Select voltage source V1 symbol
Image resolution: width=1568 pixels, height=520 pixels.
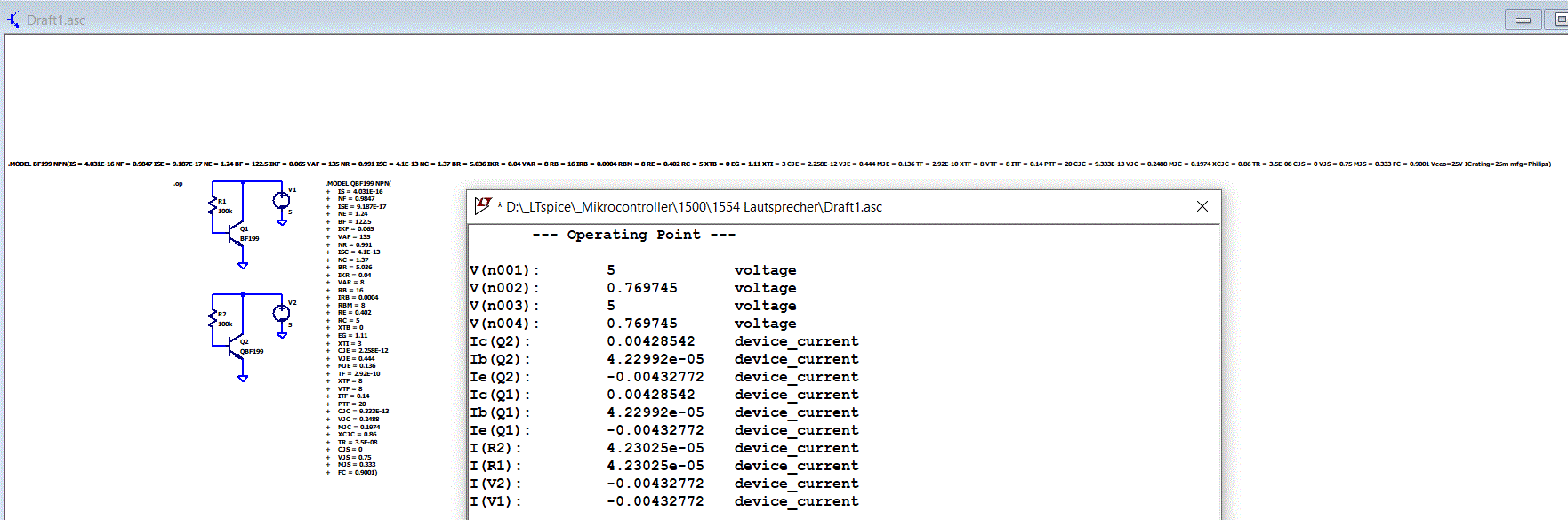[x=281, y=201]
